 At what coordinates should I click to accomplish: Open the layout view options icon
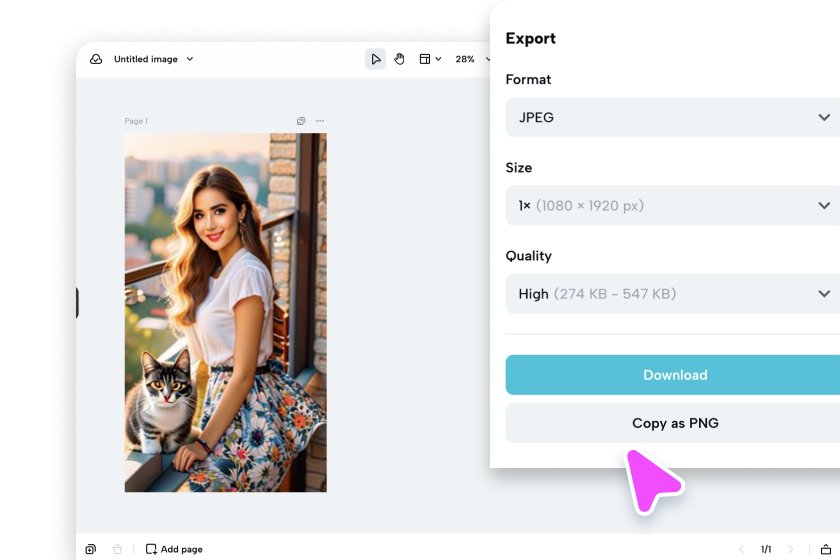pyautogui.click(x=425, y=59)
